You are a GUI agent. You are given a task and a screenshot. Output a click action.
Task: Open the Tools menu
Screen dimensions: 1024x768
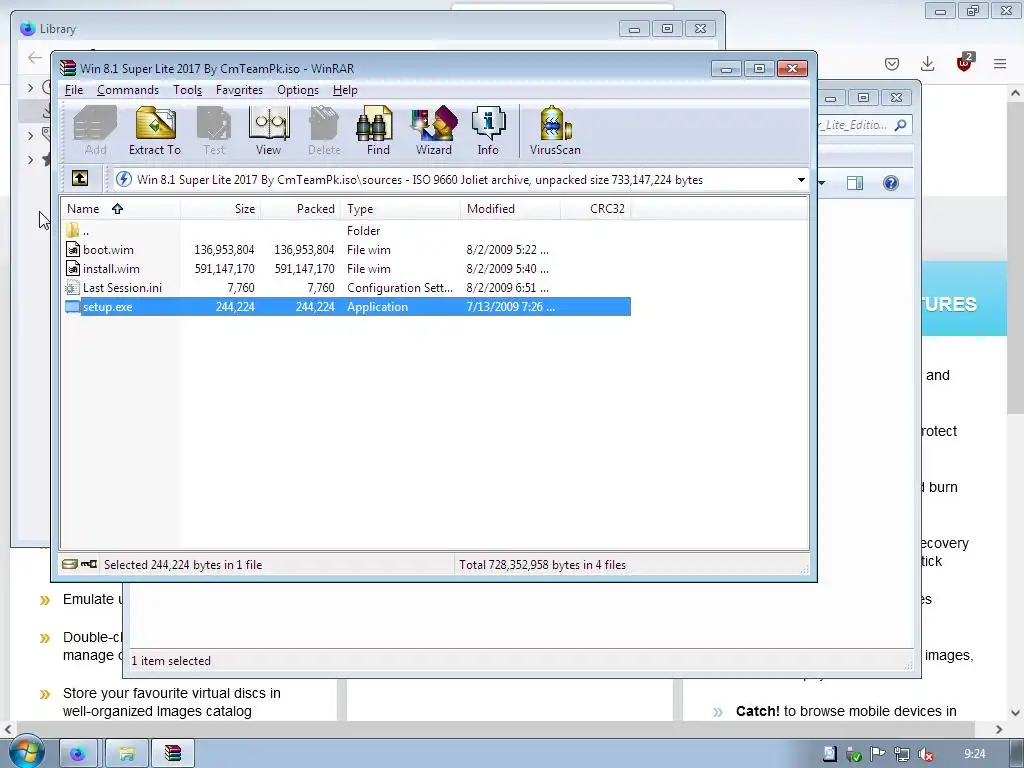tap(187, 90)
